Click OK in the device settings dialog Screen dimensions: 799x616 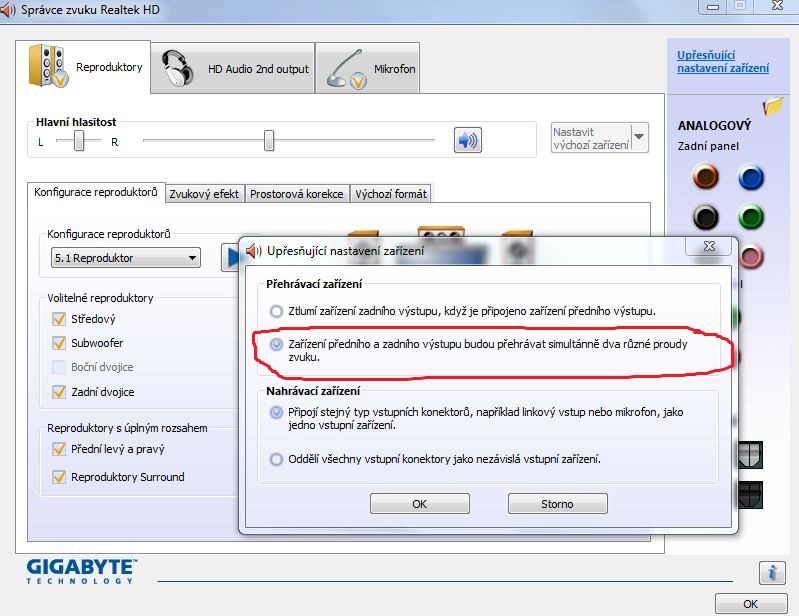pyautogui.click(x=419, y=504)
